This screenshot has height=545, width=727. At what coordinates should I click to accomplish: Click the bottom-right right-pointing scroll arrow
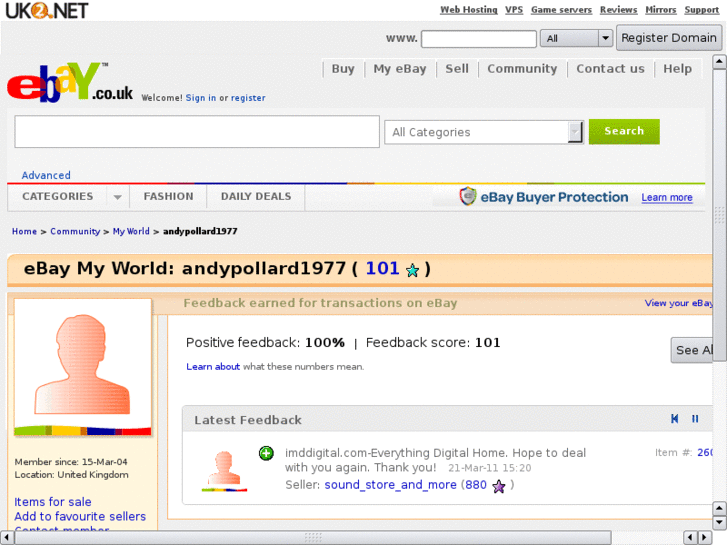coord(704,538)
